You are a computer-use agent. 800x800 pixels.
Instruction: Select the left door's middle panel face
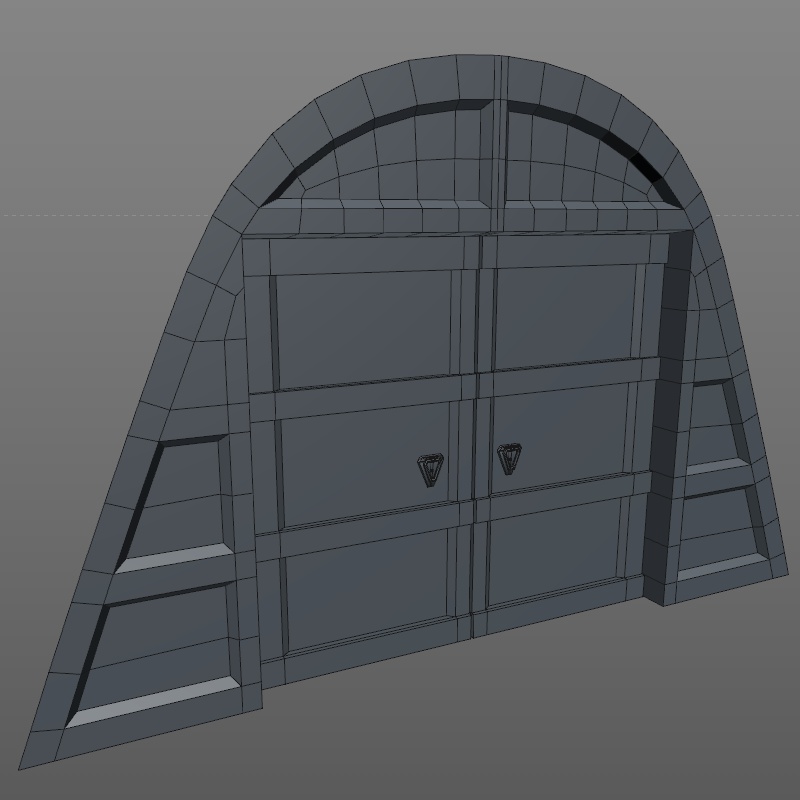365,463
